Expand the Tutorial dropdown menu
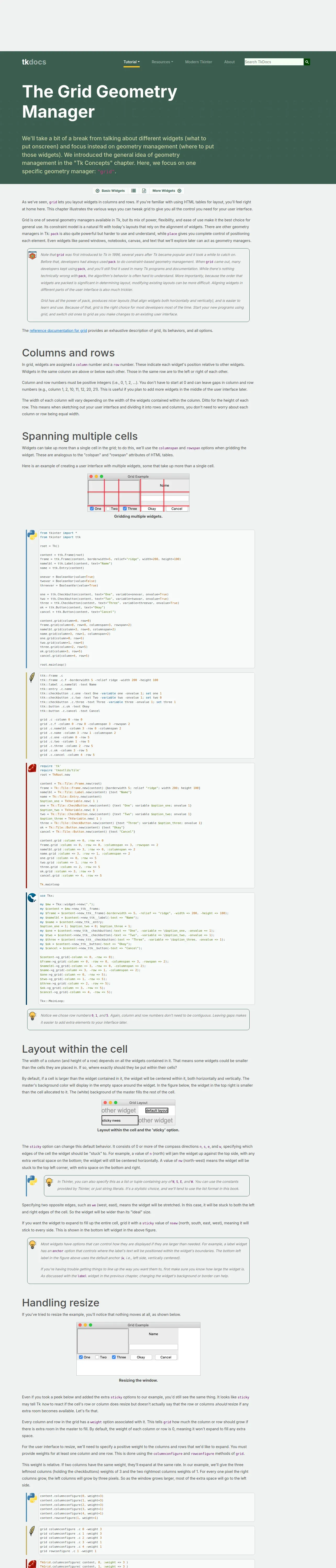This screenshot has width=336, height=1568. (x=132, y=62)
